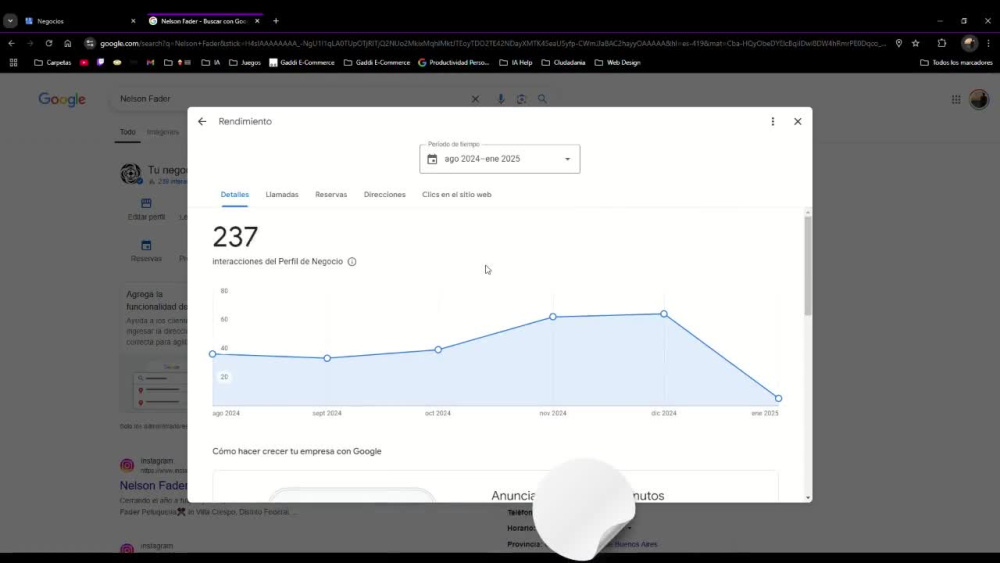The height and width of the screenshot is (563, 1000).
Task: Switch to the Reservas tab
Action: pos(331,194)
